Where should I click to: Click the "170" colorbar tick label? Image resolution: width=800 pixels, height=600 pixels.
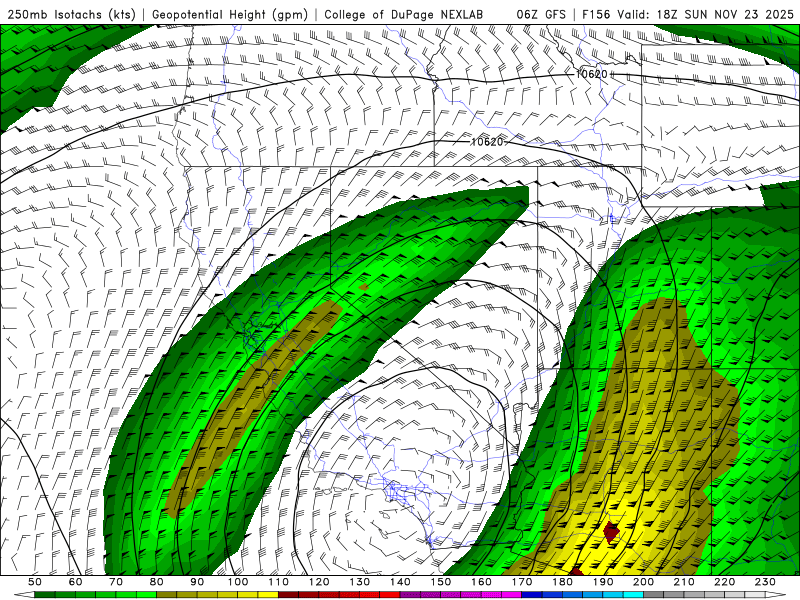pyautogui.click(x=522, y=582)
